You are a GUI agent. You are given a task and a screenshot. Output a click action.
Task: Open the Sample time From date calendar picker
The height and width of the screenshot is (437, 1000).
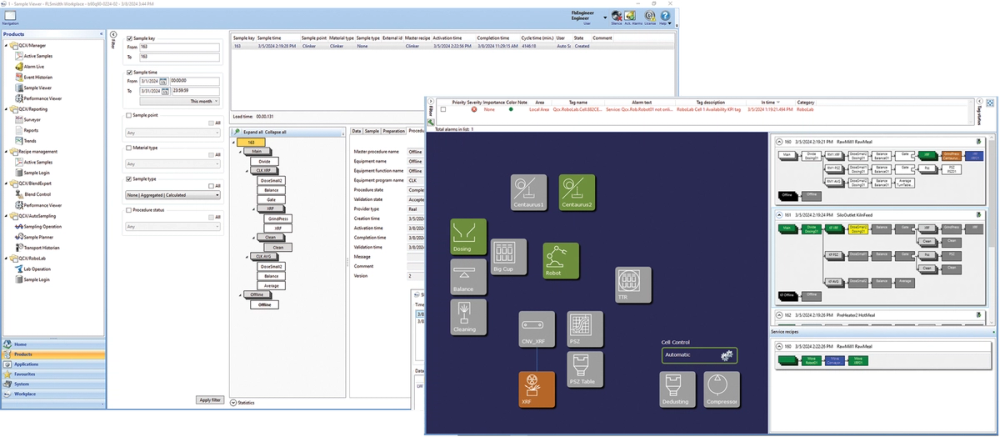[x=163, y=81]
